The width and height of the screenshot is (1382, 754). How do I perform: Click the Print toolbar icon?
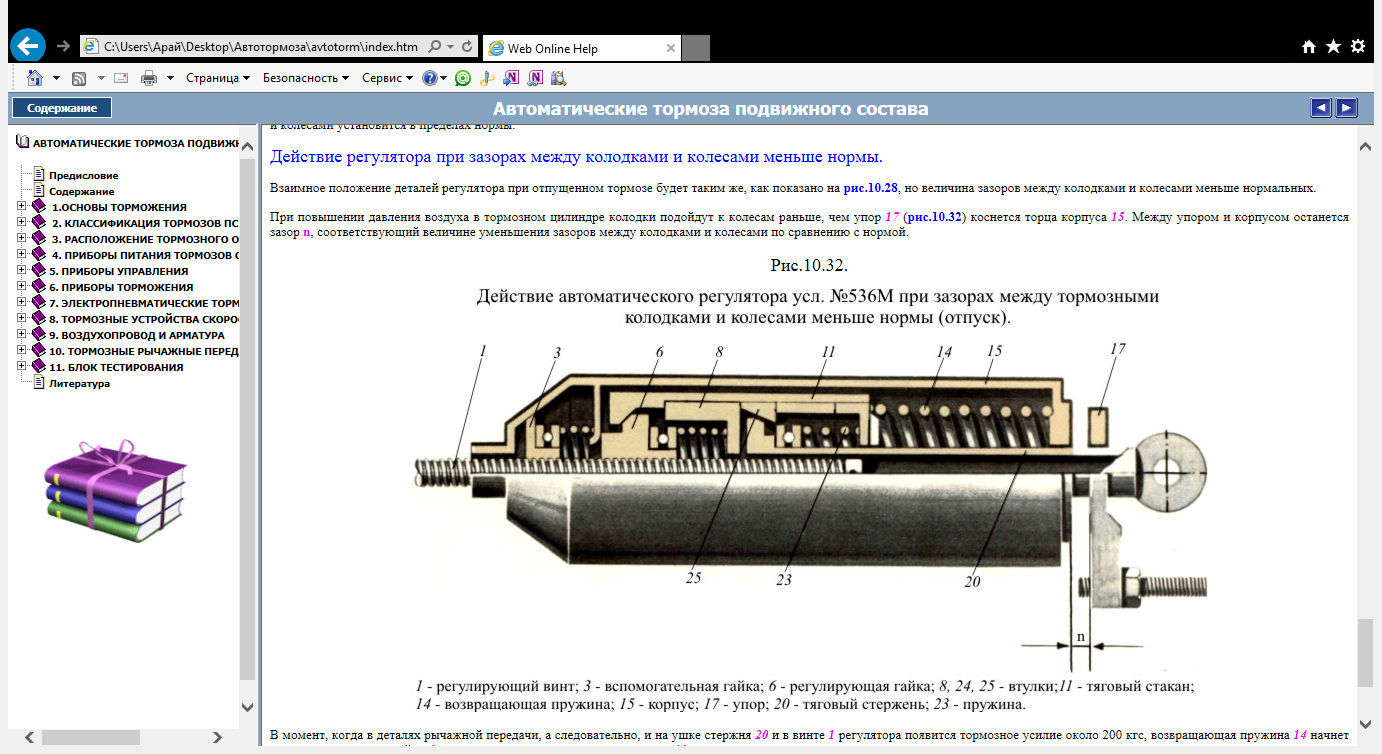150,78
